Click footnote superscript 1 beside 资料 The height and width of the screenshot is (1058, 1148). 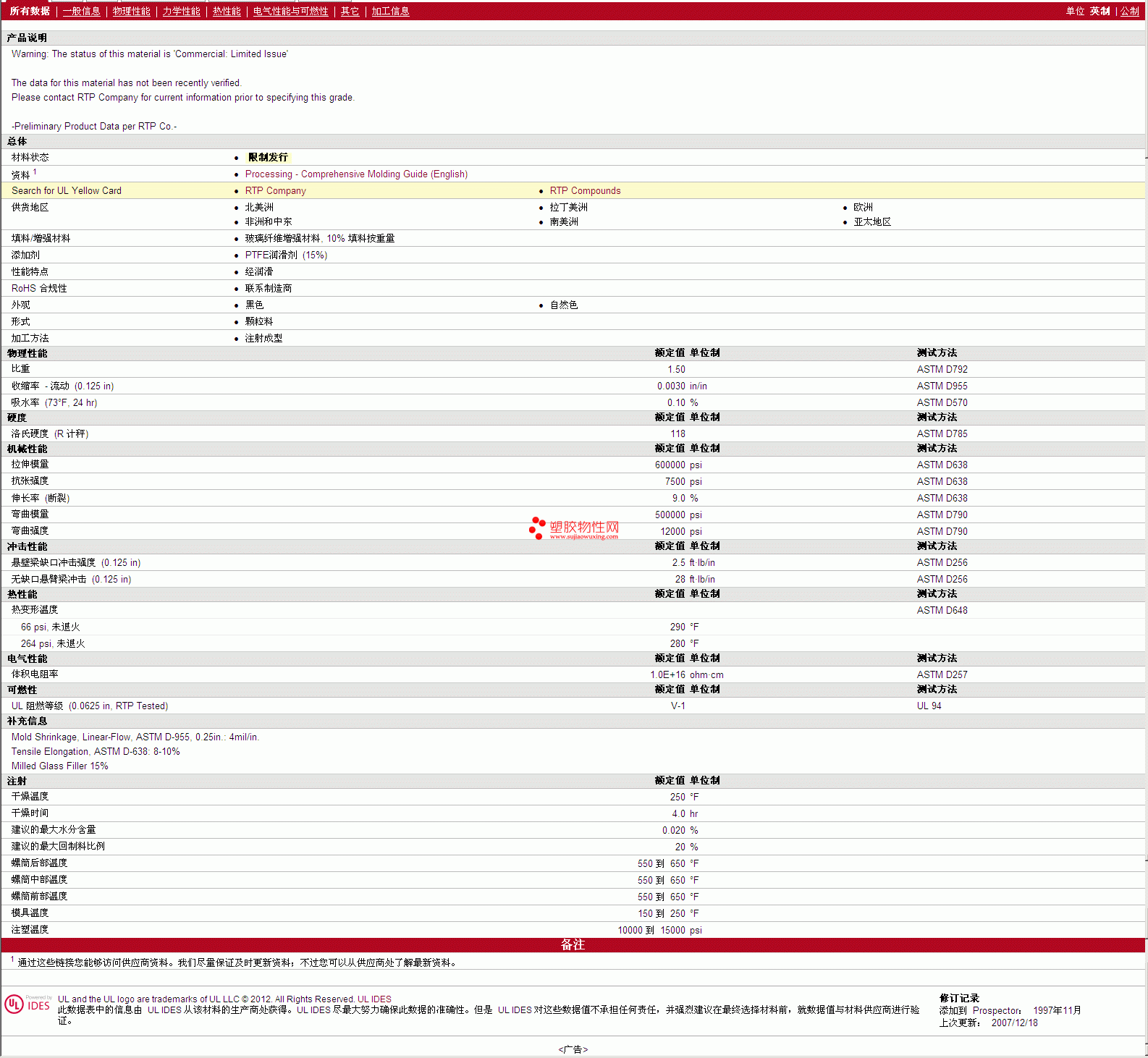pyautogui.click(x=35, y=172)
